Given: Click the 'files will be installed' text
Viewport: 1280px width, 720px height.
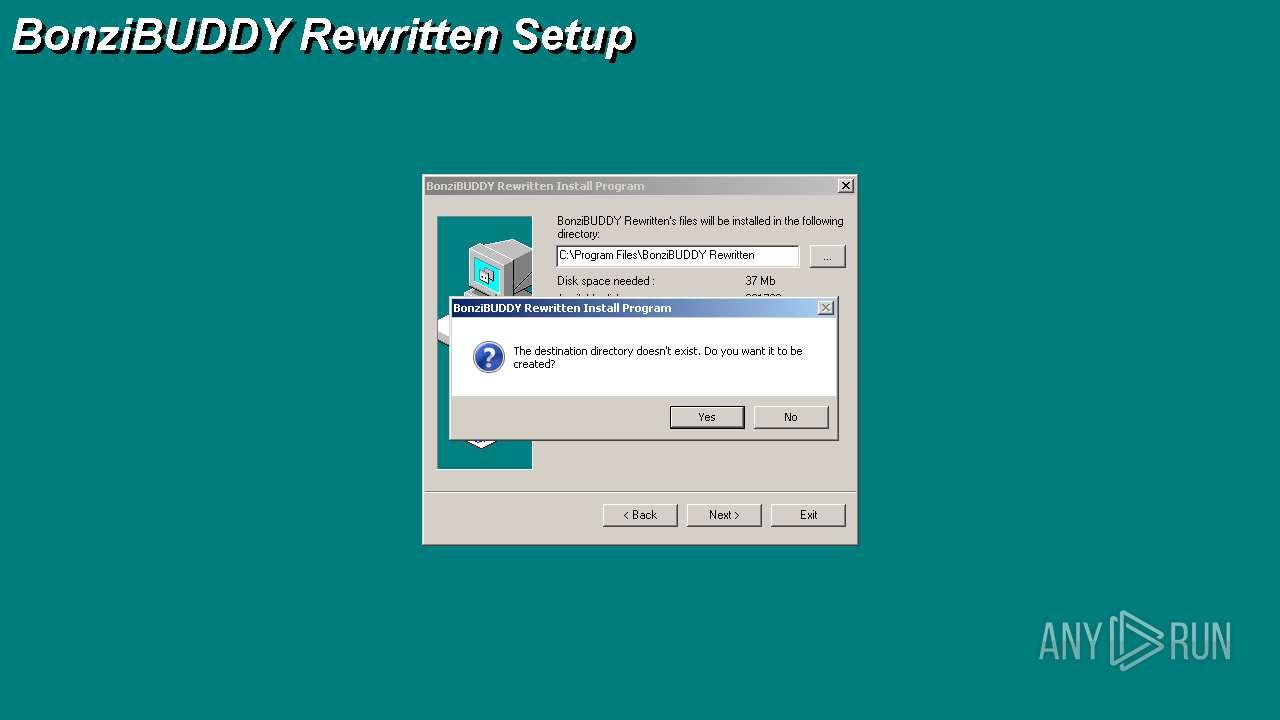Looking at the screenshot, I should [x=700, y=227].
